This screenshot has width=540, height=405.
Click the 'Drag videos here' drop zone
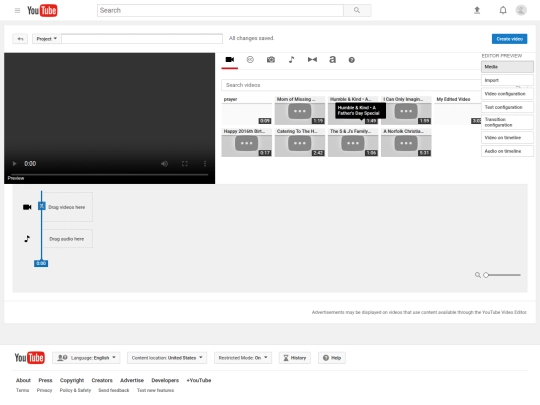click(67, 207)
